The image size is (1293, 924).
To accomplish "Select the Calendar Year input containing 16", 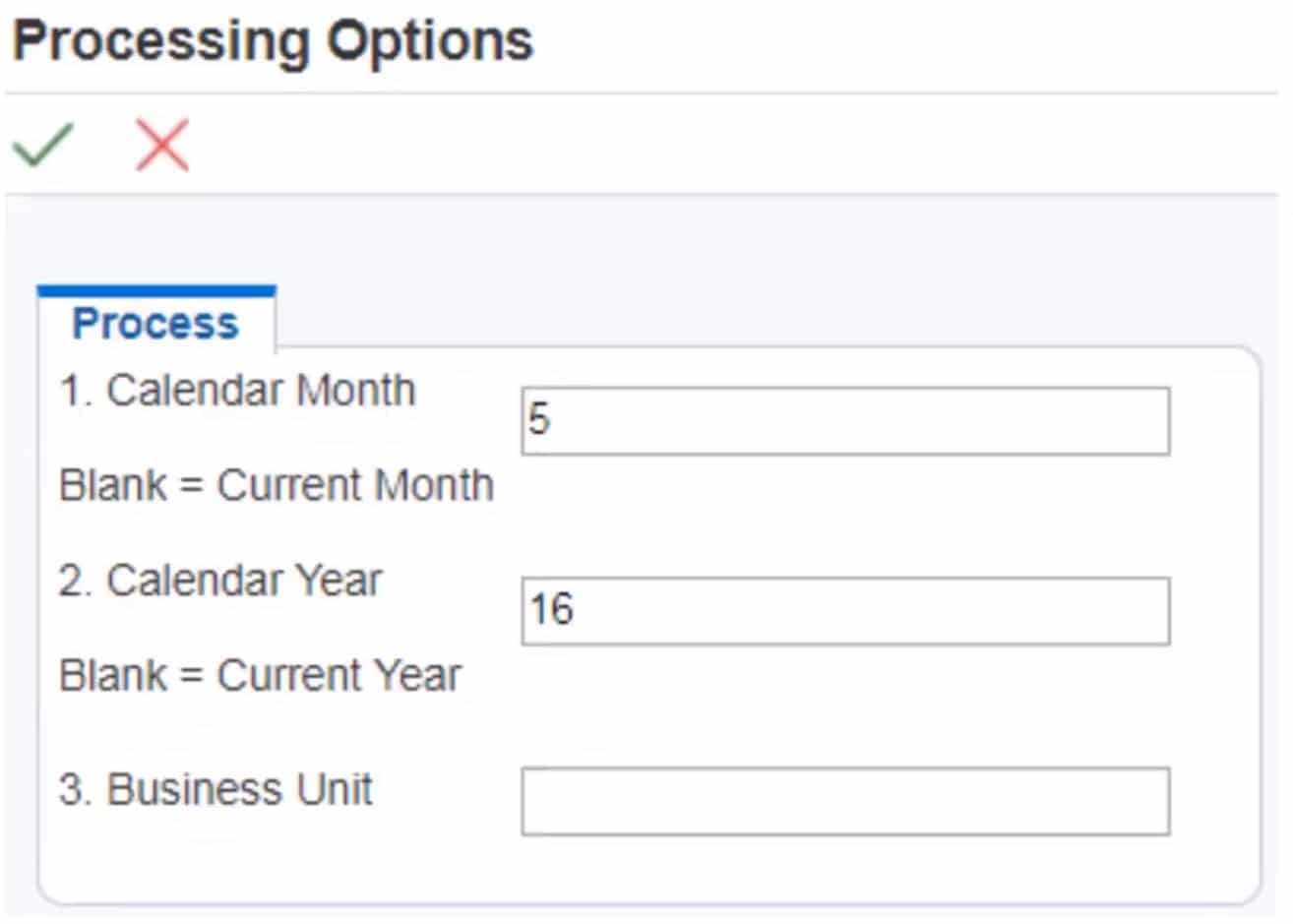I will [846, 610].
